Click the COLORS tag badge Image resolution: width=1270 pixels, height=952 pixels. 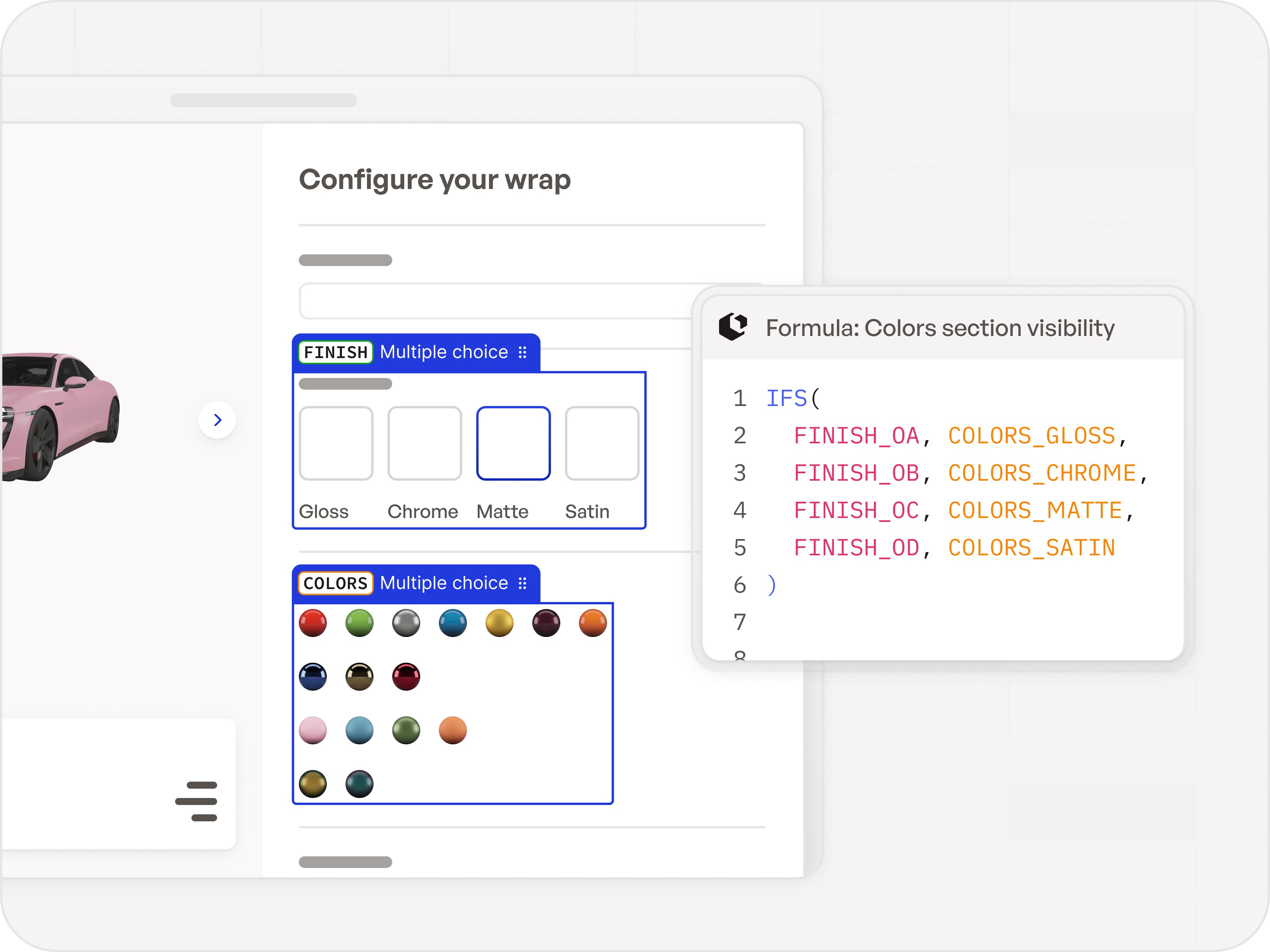(335, 583)
